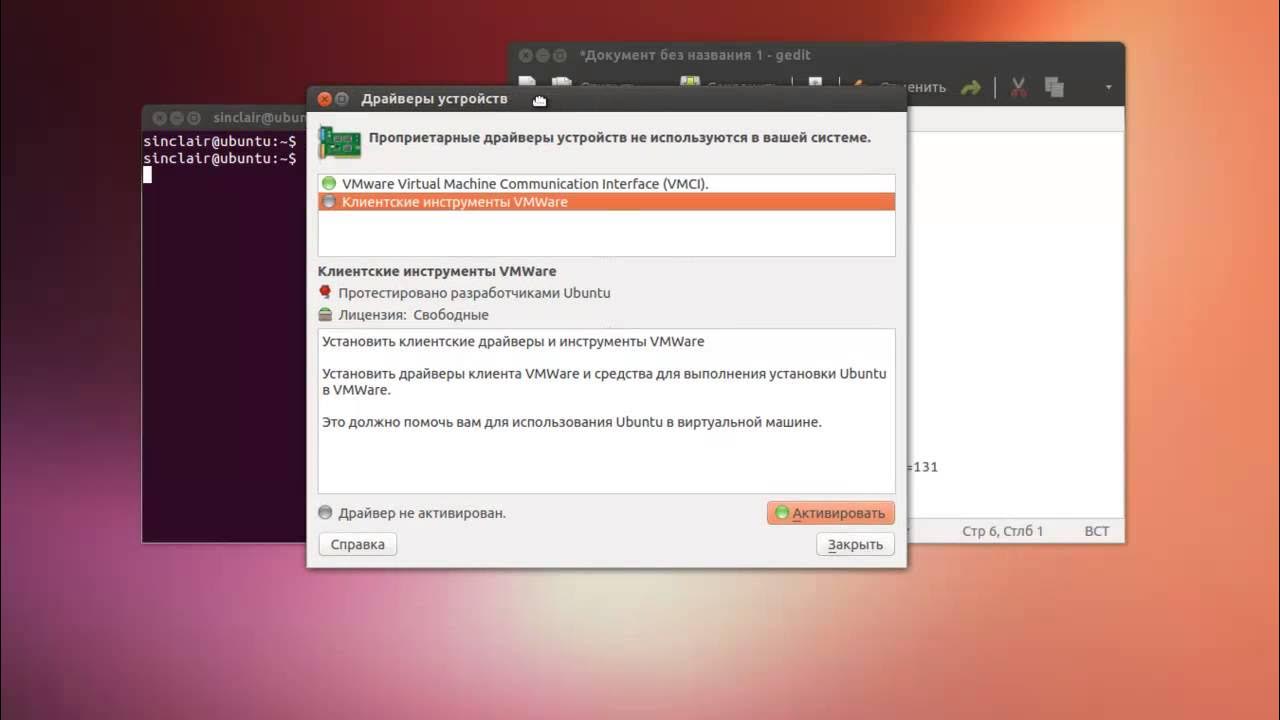Click the Проприетарные драйверы header message

[620, 137]
